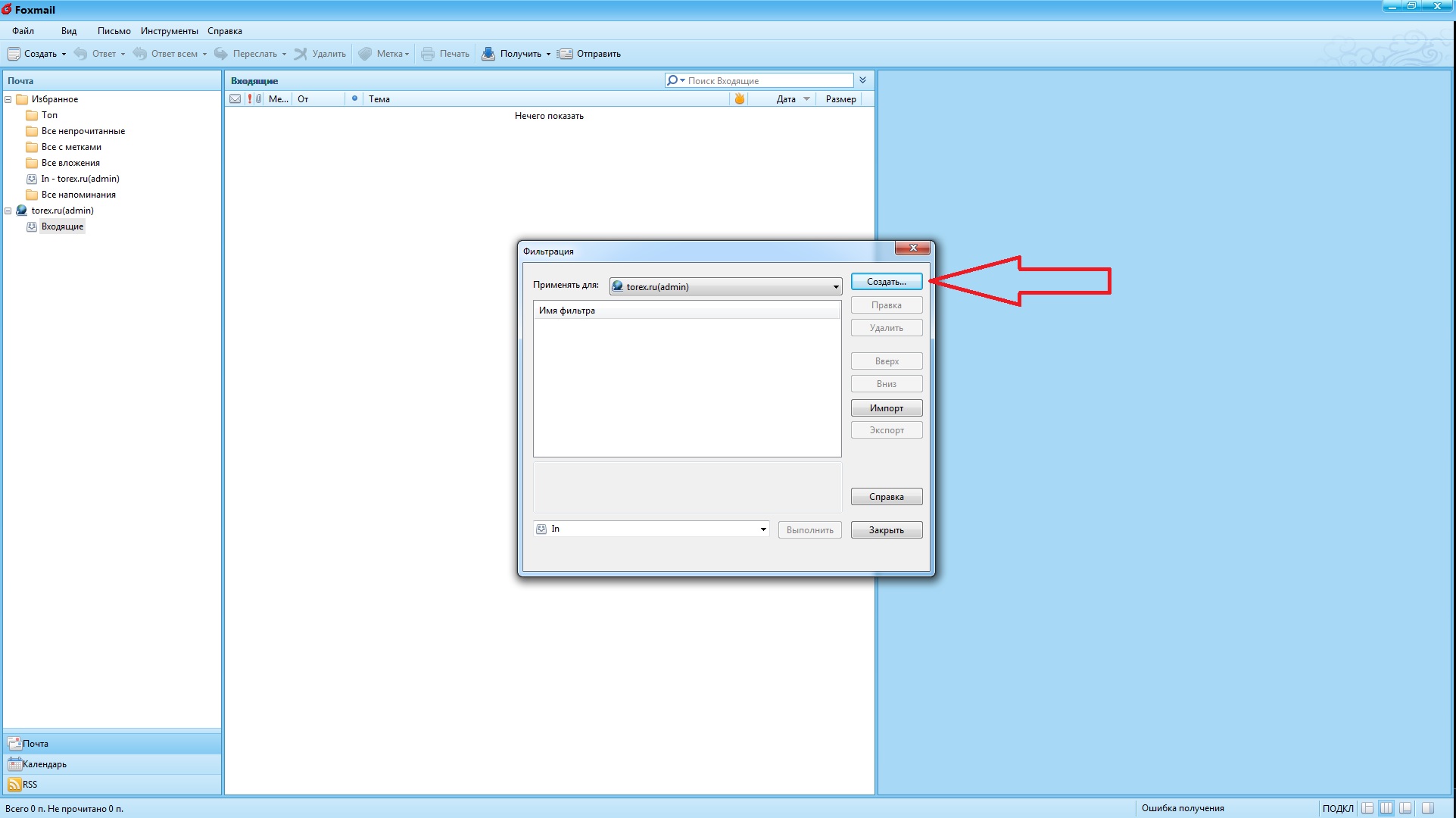
Task: Open the RSS section icon
Action: (14, 785)
